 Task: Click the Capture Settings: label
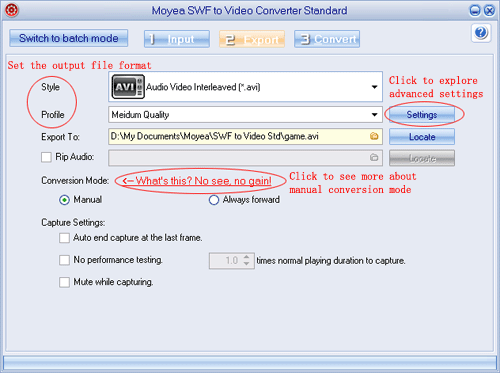pos(73,222)
